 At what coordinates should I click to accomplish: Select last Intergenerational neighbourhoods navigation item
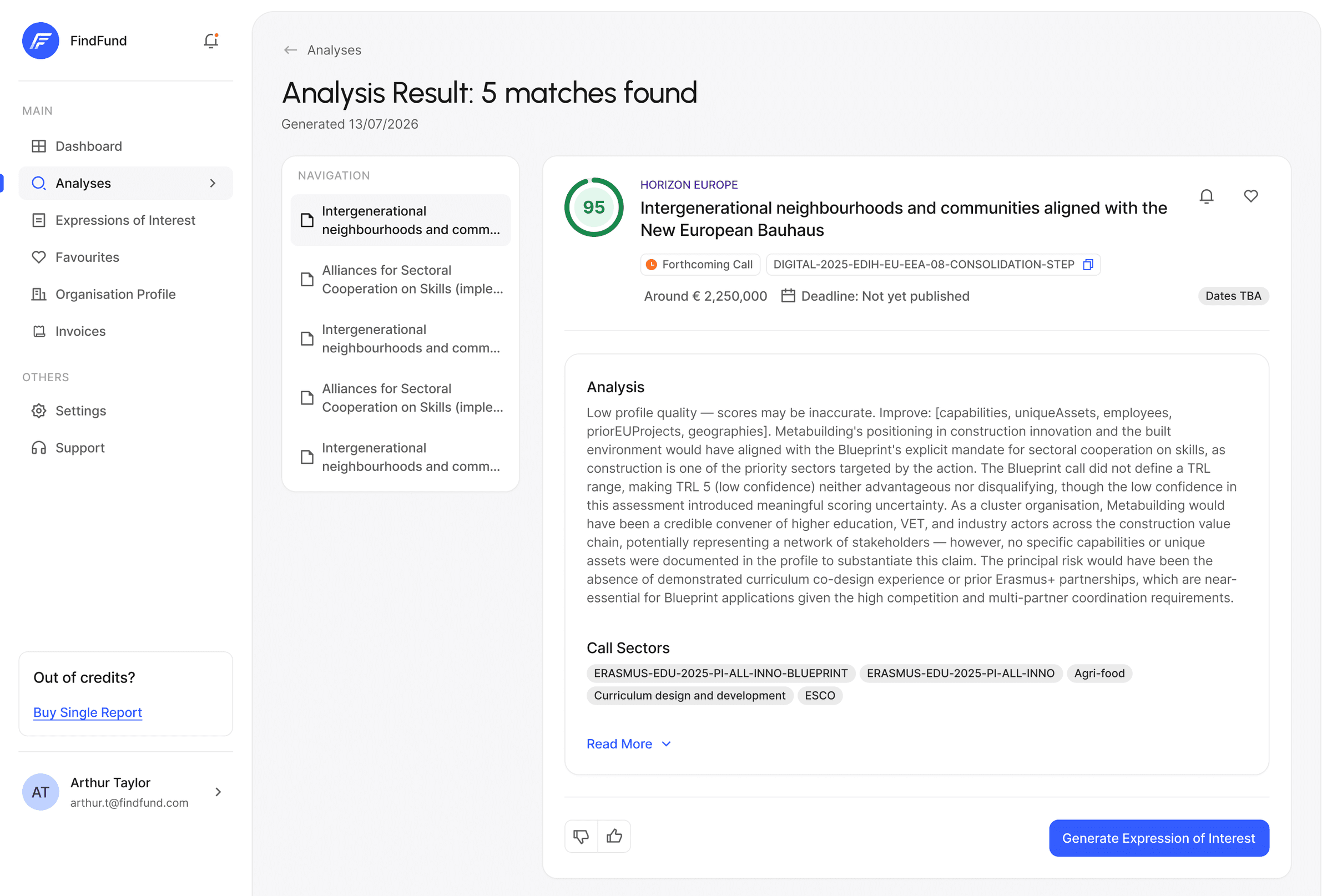[400, 457]
